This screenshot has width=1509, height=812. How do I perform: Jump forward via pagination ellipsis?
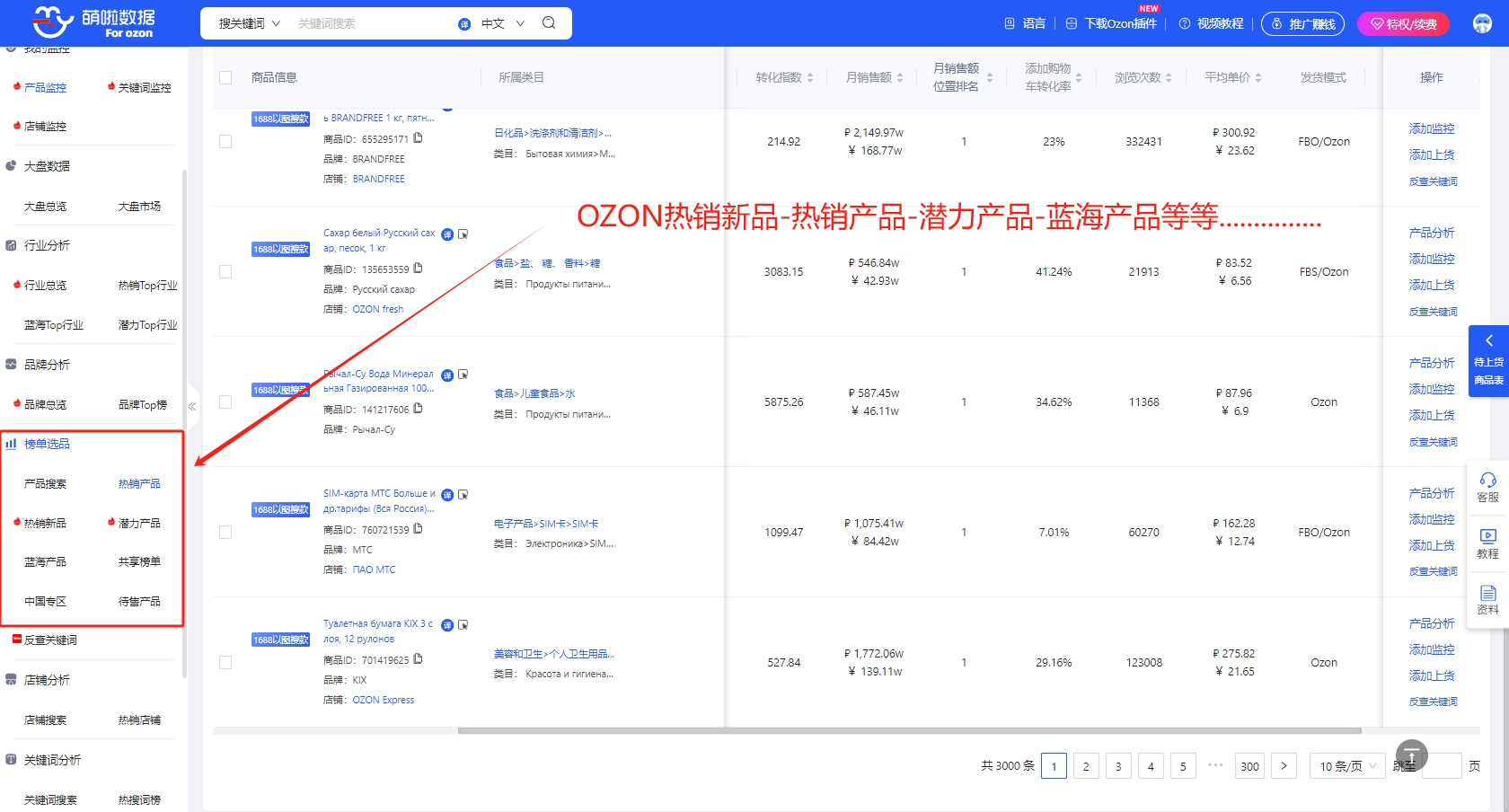pyautogui.click(x=1215, y=765)
